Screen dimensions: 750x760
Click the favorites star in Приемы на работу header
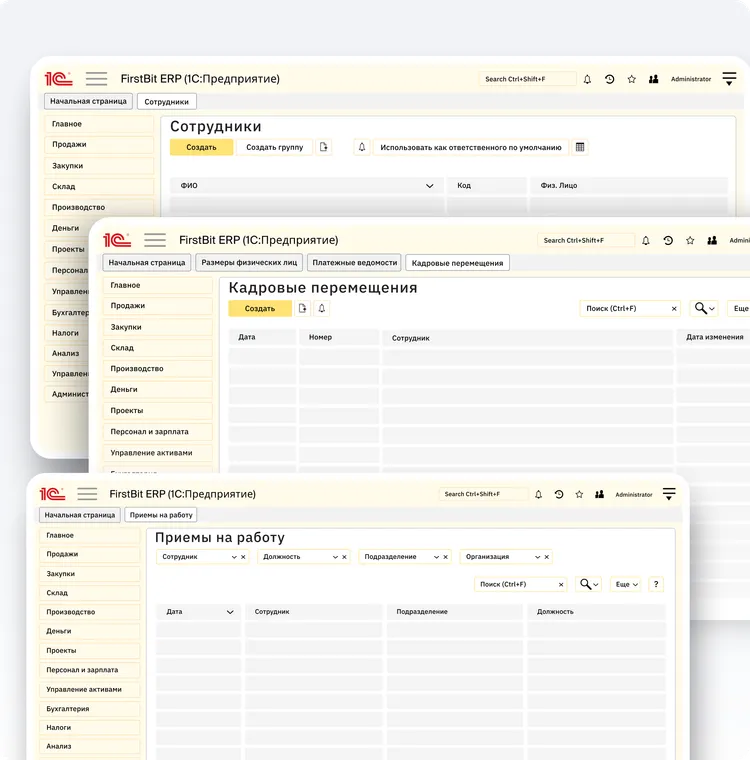(579, 494)
